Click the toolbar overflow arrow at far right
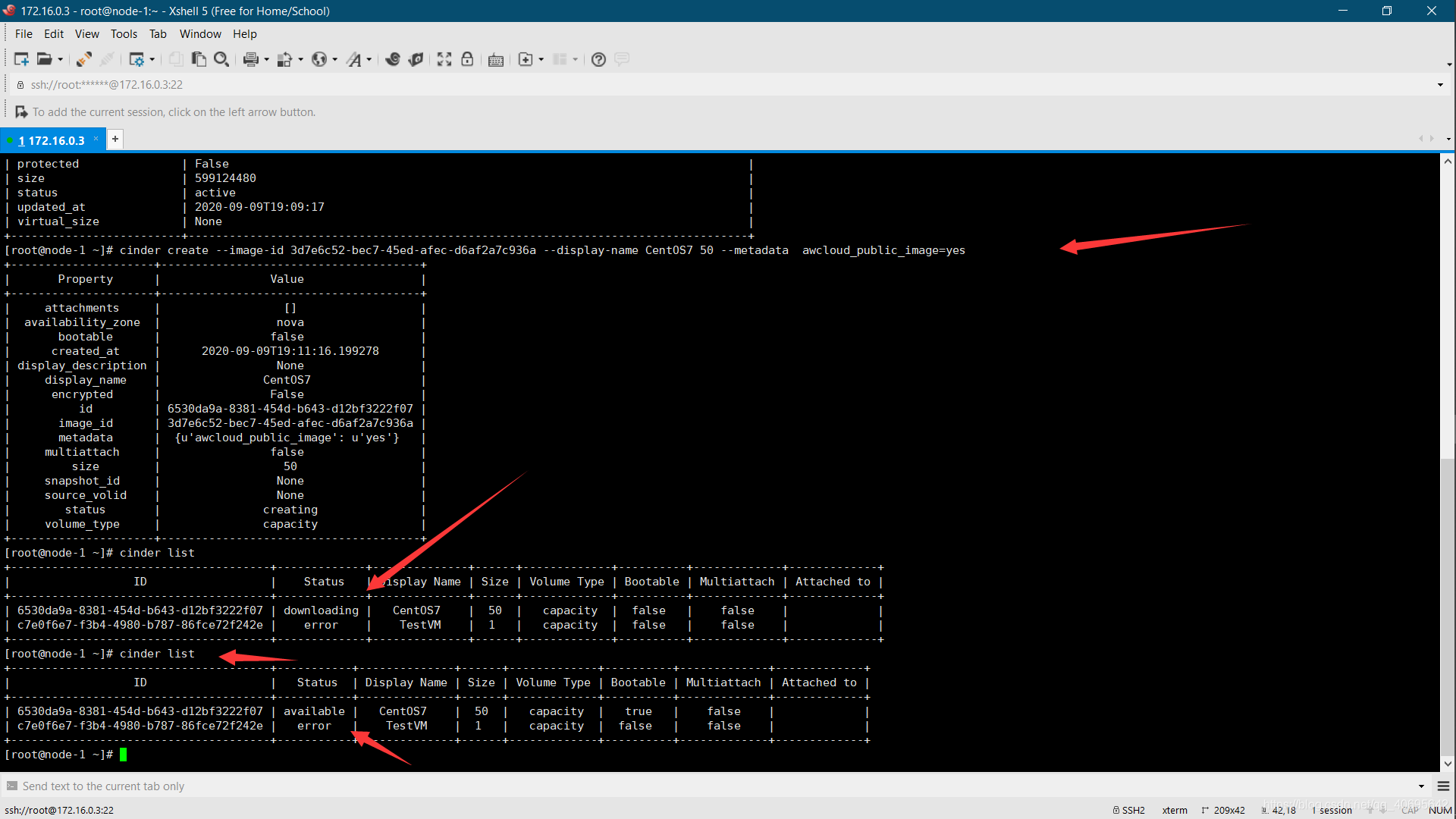Screen dimensions: 1456x819 point(1449,64)
